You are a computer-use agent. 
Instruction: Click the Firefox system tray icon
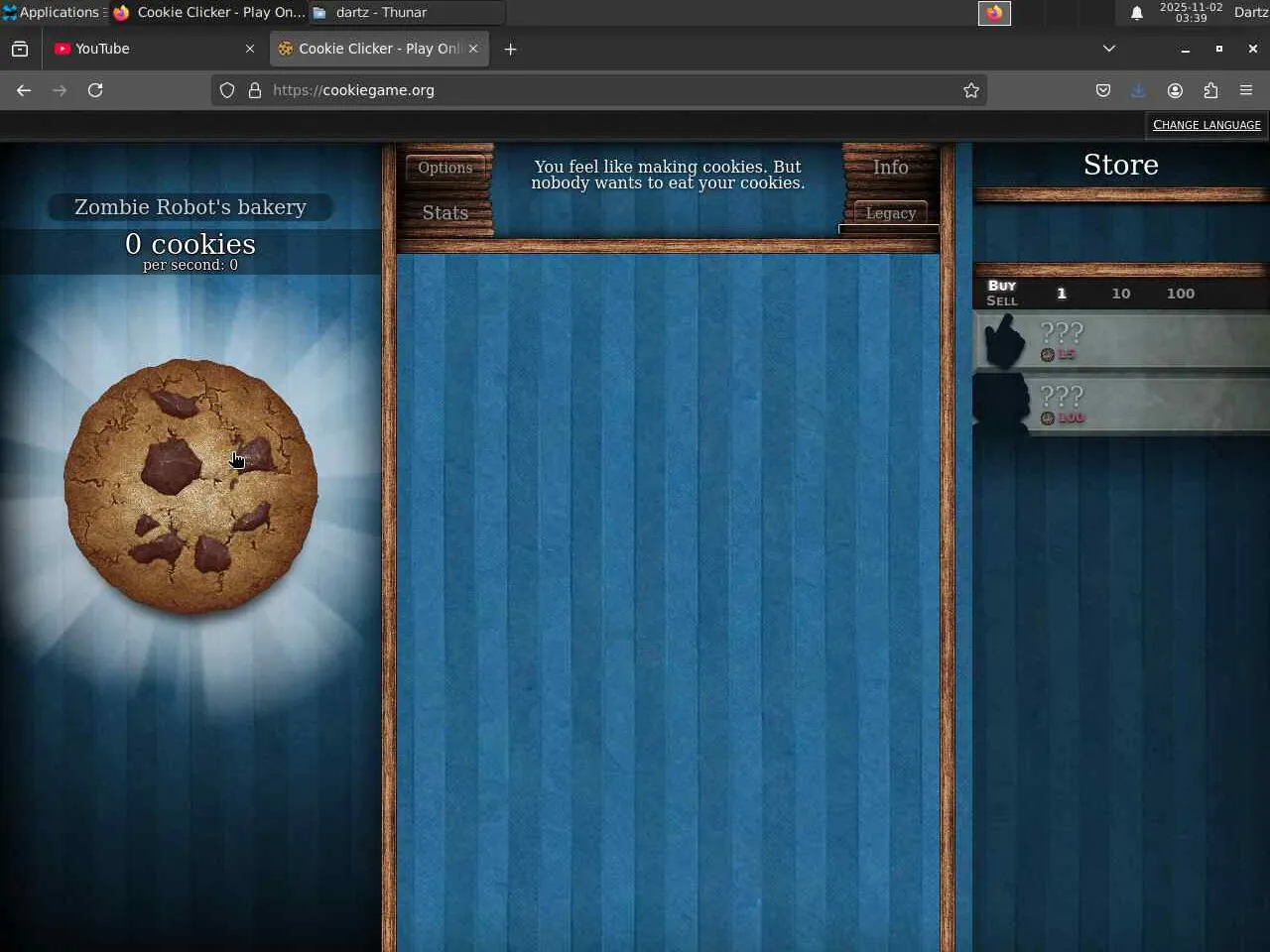(x=994, y=13)
